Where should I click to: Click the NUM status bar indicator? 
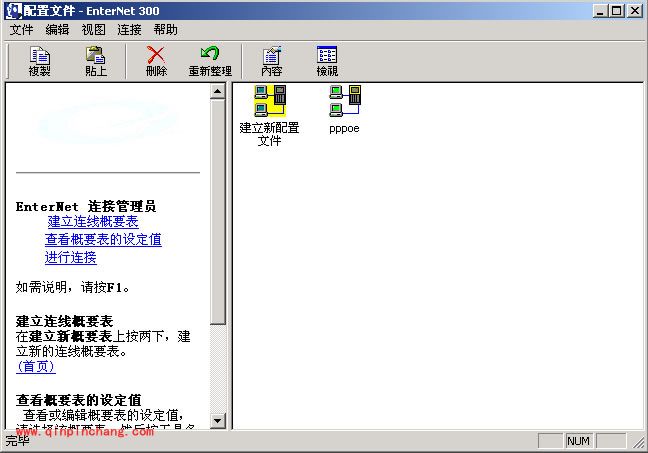[x=579, y=441]
